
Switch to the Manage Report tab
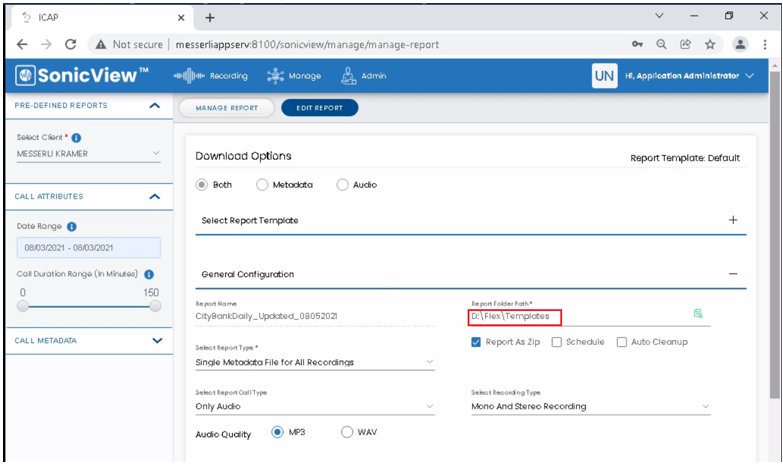point(227,108)
